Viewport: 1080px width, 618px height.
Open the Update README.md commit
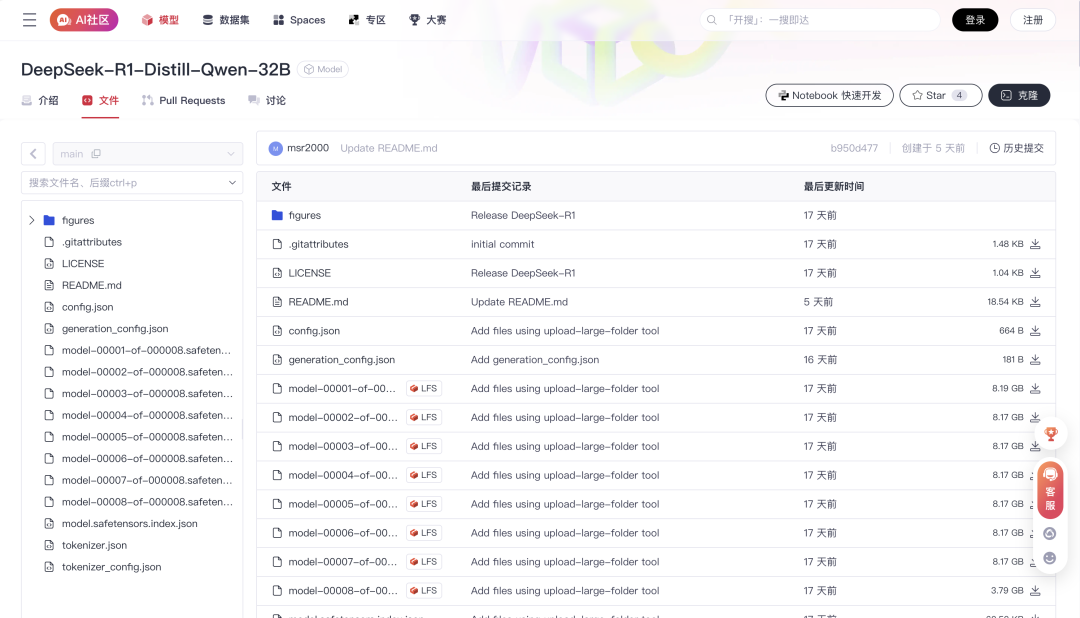click(x=388, y=148)
